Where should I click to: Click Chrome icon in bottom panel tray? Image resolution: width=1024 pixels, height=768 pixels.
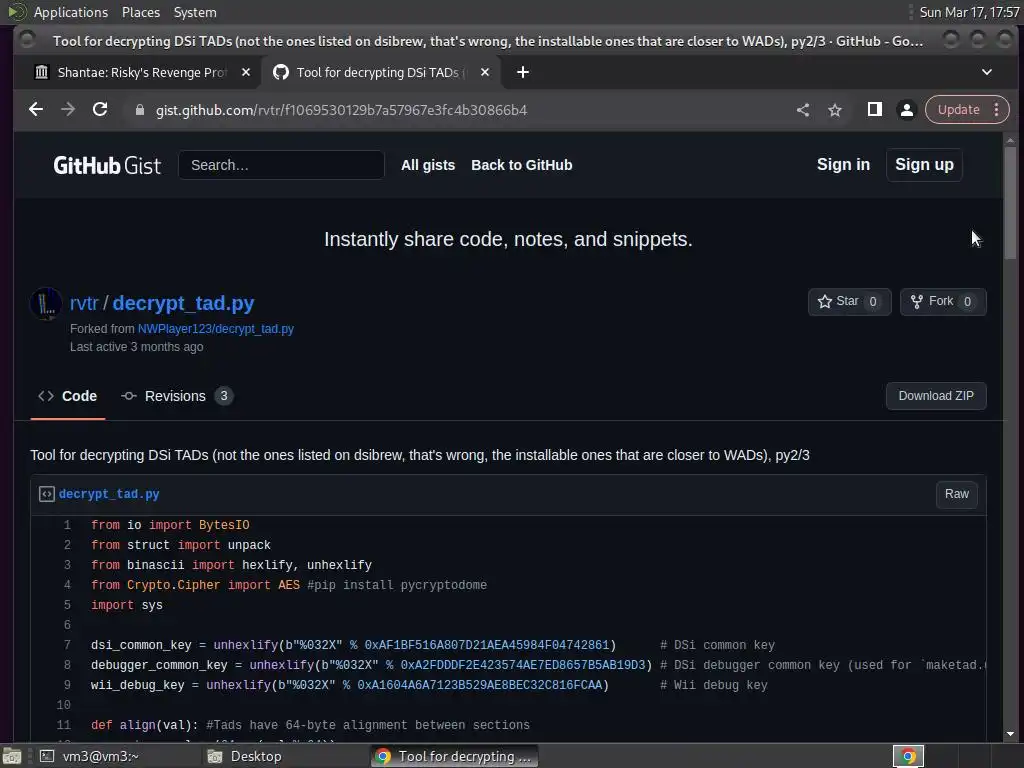[908, 756]
